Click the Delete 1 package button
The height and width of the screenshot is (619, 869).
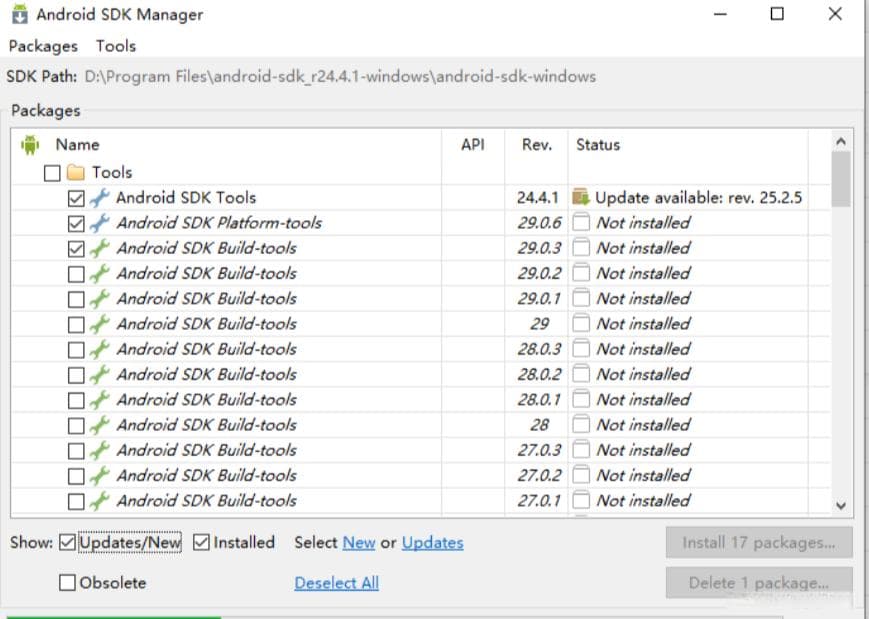coord(759,583)
